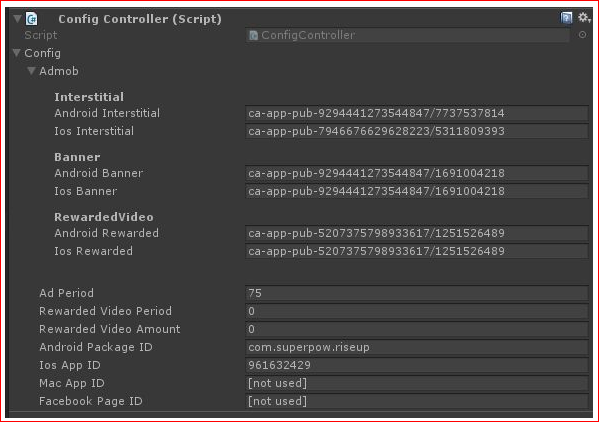Click the Android Package ID field
The image size is (599, 422).
click(x=416, y=347)
